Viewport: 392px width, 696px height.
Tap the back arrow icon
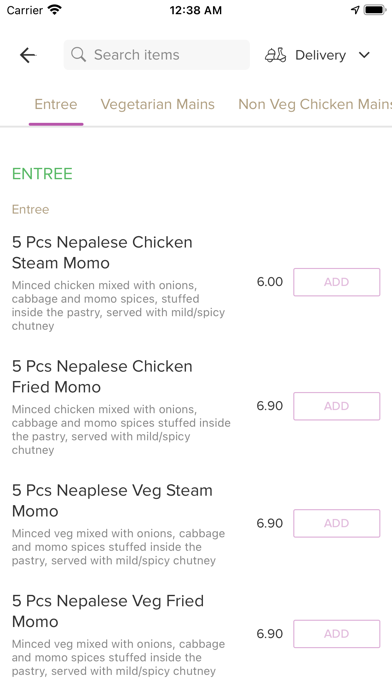(x=28, y=55)
